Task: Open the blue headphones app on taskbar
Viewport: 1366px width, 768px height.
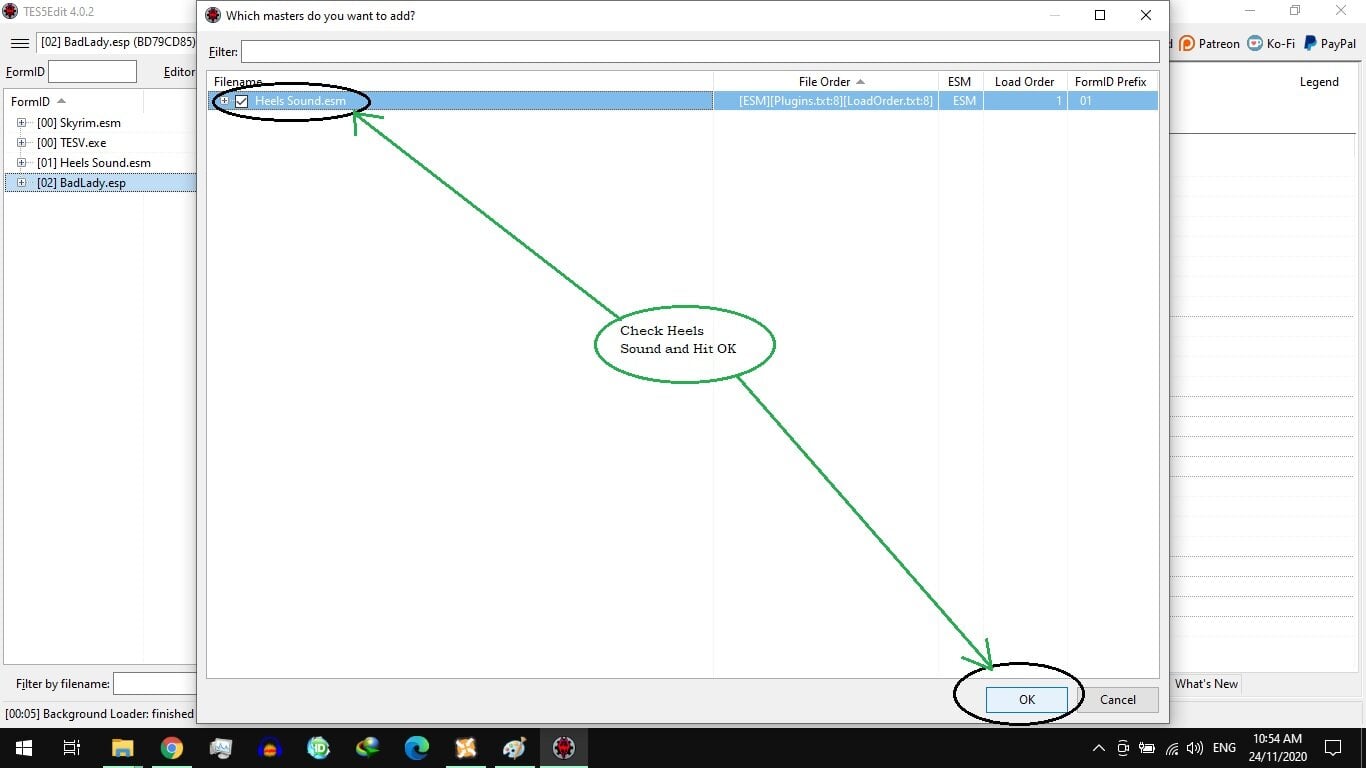Action: 270,748
